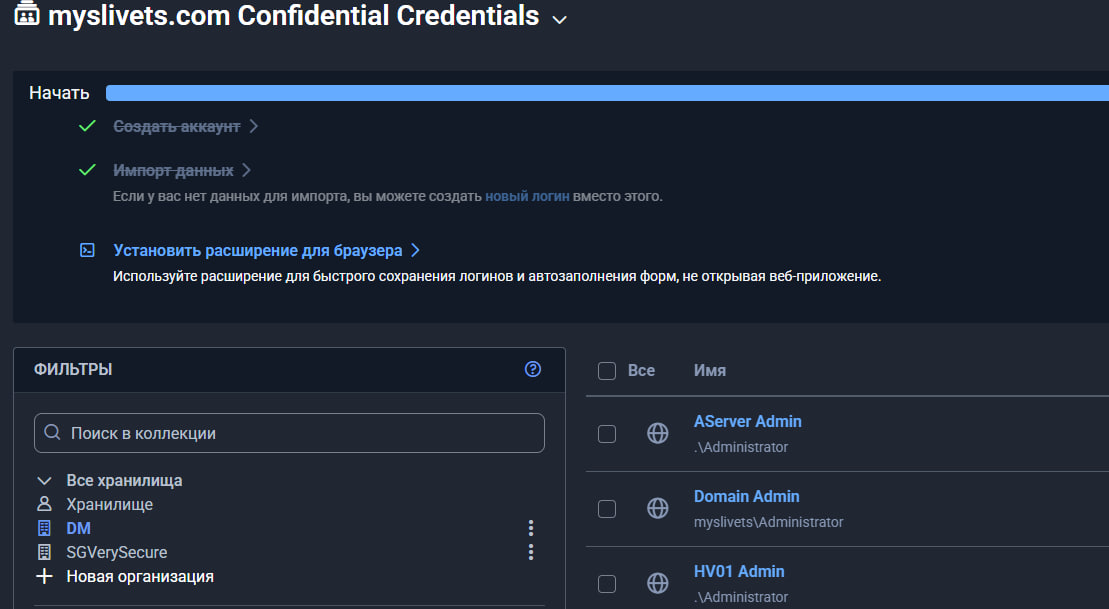1109x609 pixels.
Task: Check the Все select-all checkbox
Action: [x=606, y=371]
